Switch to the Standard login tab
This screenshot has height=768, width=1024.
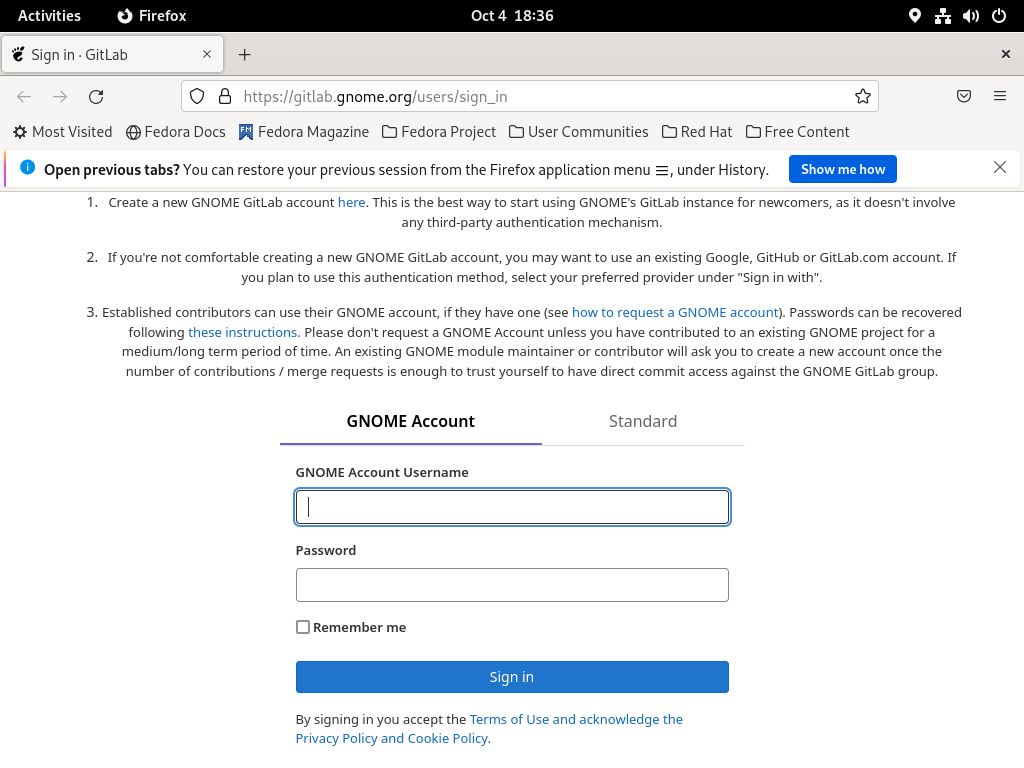point(643,421)
